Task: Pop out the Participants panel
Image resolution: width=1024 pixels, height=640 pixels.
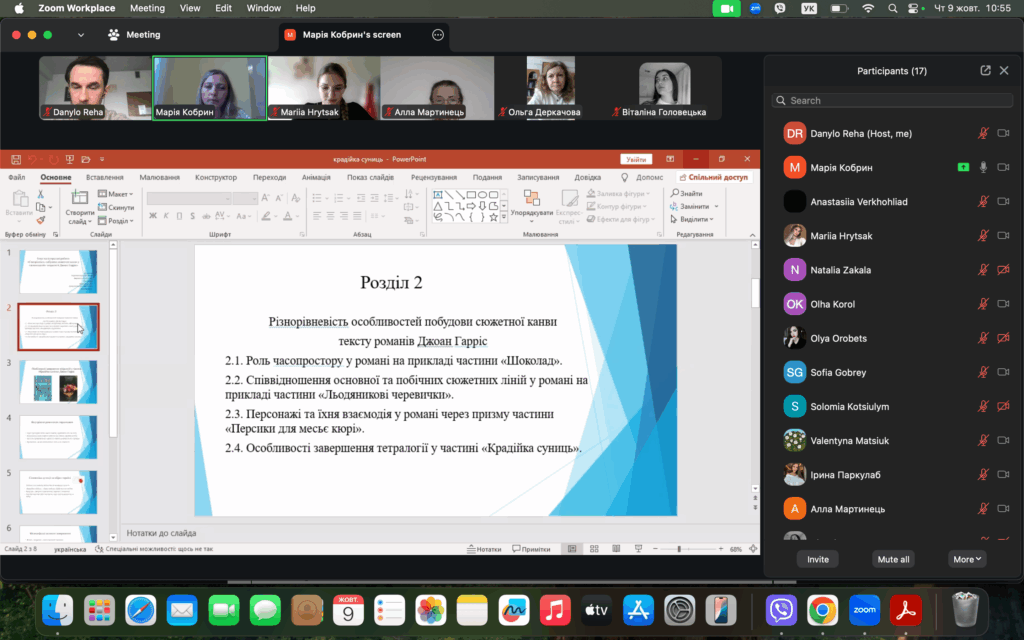Action: [985, 71]
